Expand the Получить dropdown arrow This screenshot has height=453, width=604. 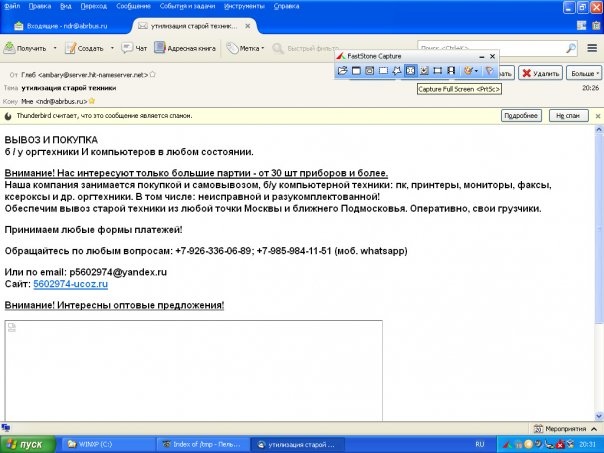pyautogui.click(x=54, y=48)
